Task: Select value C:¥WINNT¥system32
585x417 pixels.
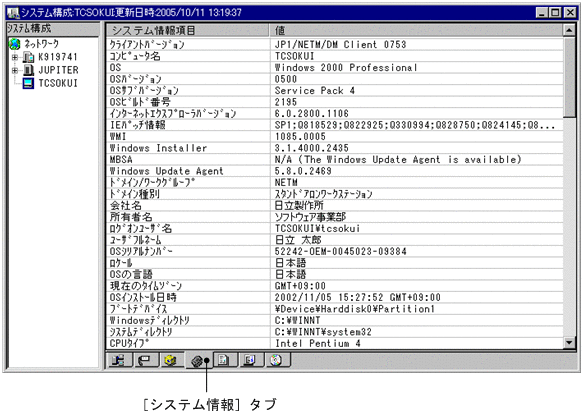Action: click(323, 332)
